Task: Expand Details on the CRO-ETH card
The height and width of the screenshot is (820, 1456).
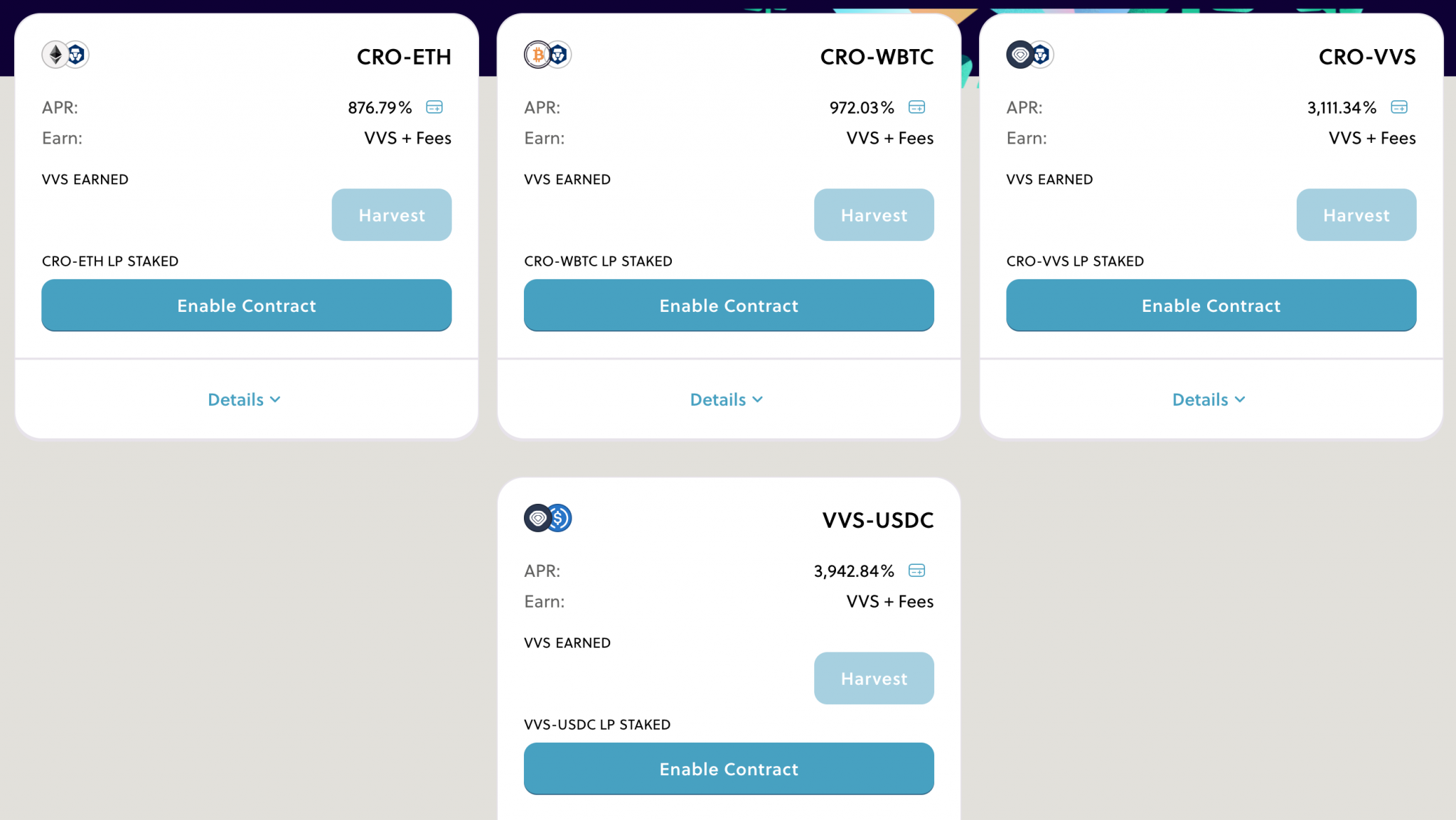Action: point(245,399)
